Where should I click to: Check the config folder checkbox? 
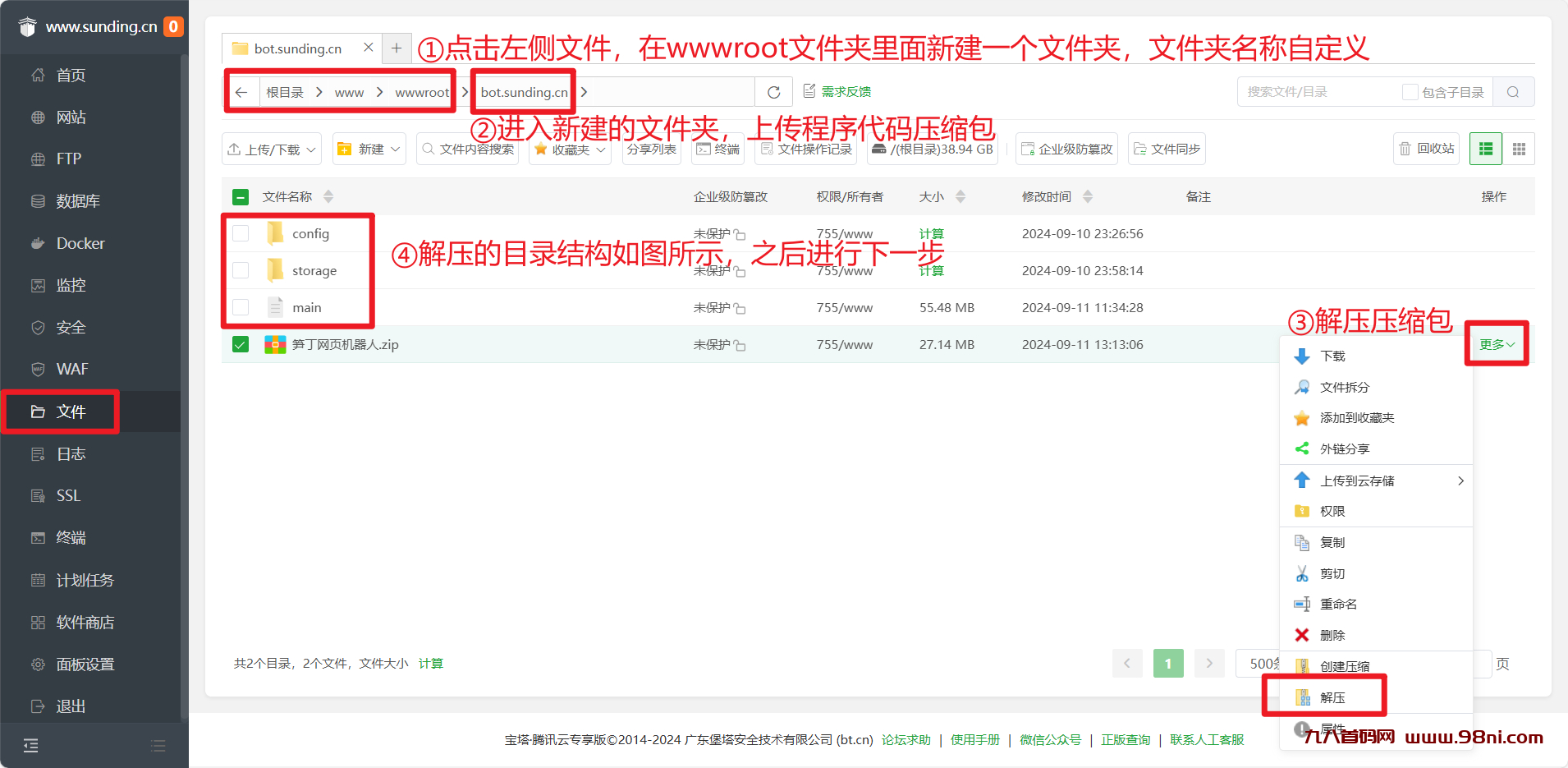click(241, 233)
